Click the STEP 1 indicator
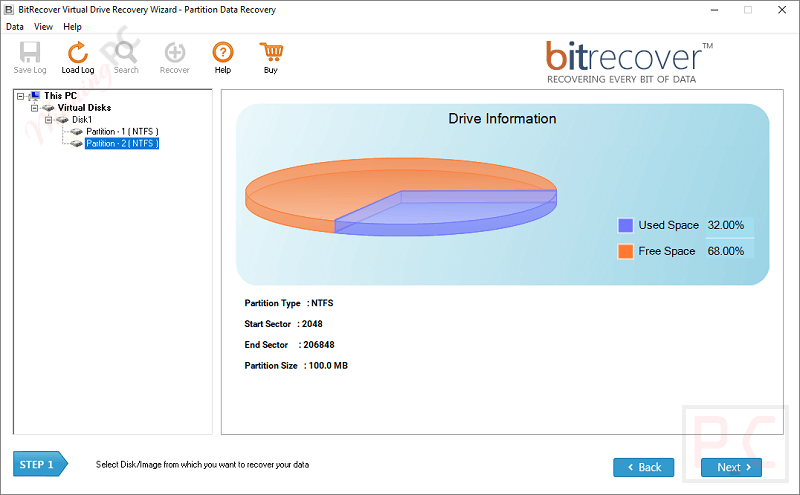Screen dimensions: 800x495 click(40, 464)
